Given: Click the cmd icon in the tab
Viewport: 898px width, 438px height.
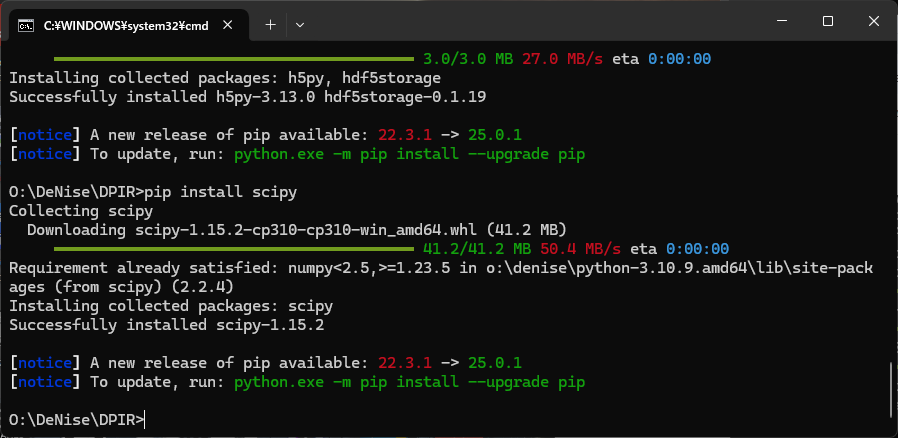Looking at the screenshot, I should tap(25, 25).
